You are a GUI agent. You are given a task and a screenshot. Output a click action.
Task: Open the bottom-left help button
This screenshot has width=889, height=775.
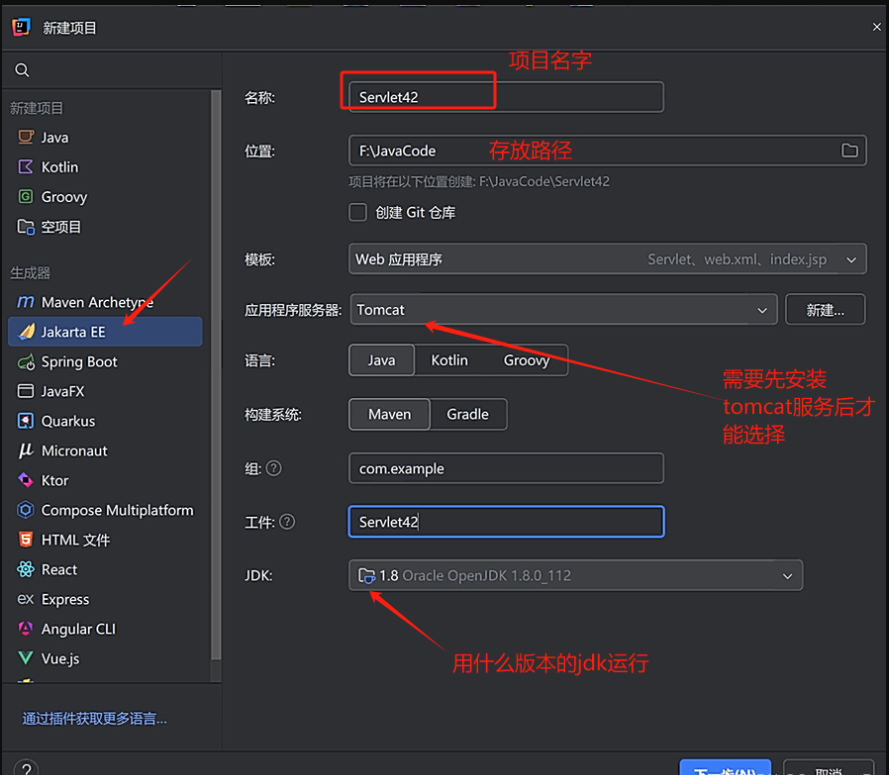26,769
